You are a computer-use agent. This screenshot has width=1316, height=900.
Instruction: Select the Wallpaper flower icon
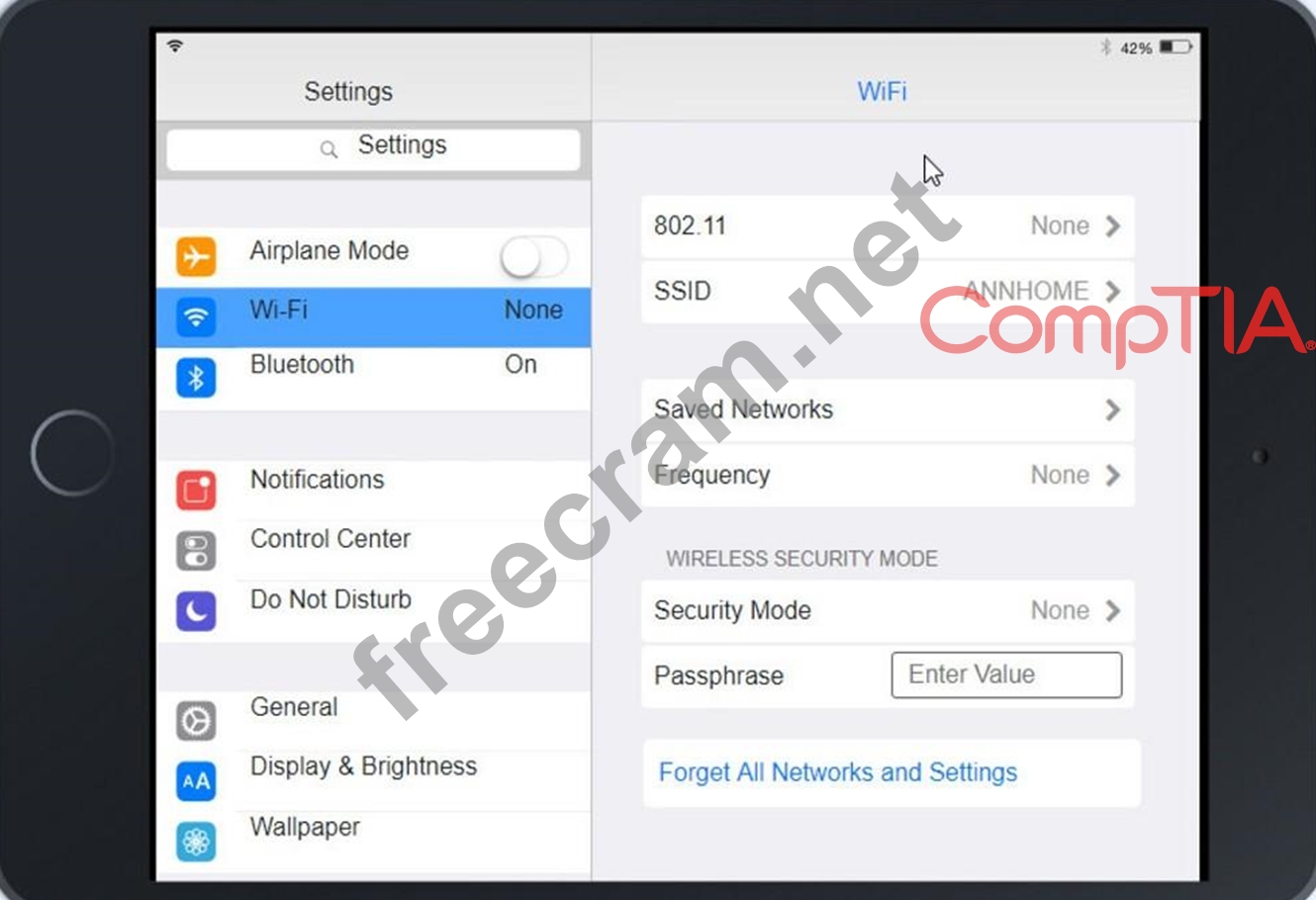point(196,842)
